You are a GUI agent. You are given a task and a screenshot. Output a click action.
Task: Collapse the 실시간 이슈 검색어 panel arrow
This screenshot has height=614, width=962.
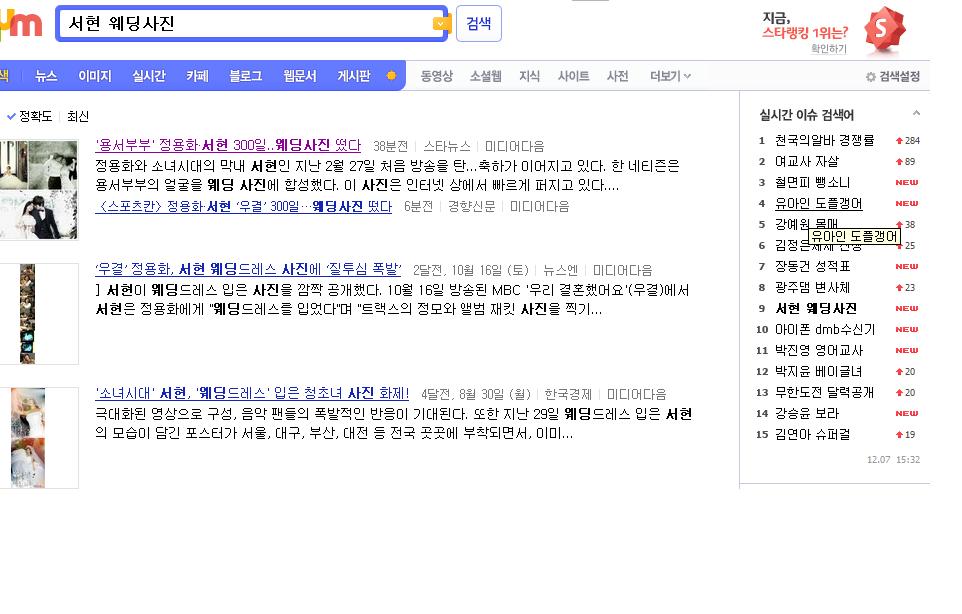click(x=916, y=113)
